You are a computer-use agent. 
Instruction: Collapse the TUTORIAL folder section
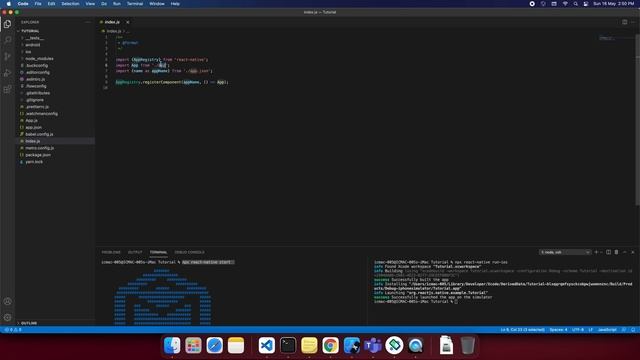[30, 31]
